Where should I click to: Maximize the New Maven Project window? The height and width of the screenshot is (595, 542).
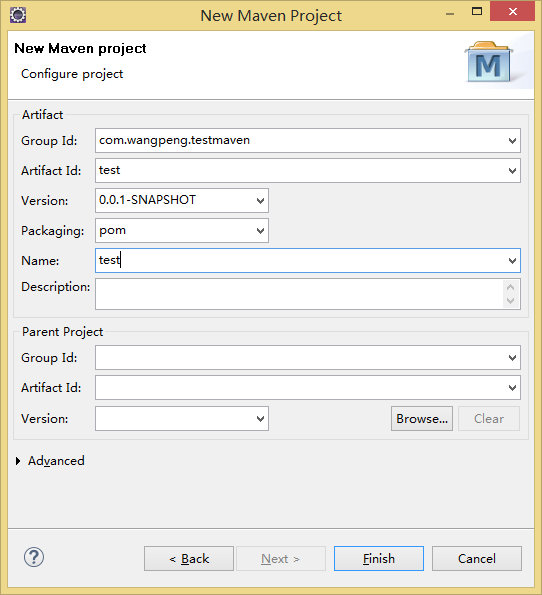(x=477, y=11)
